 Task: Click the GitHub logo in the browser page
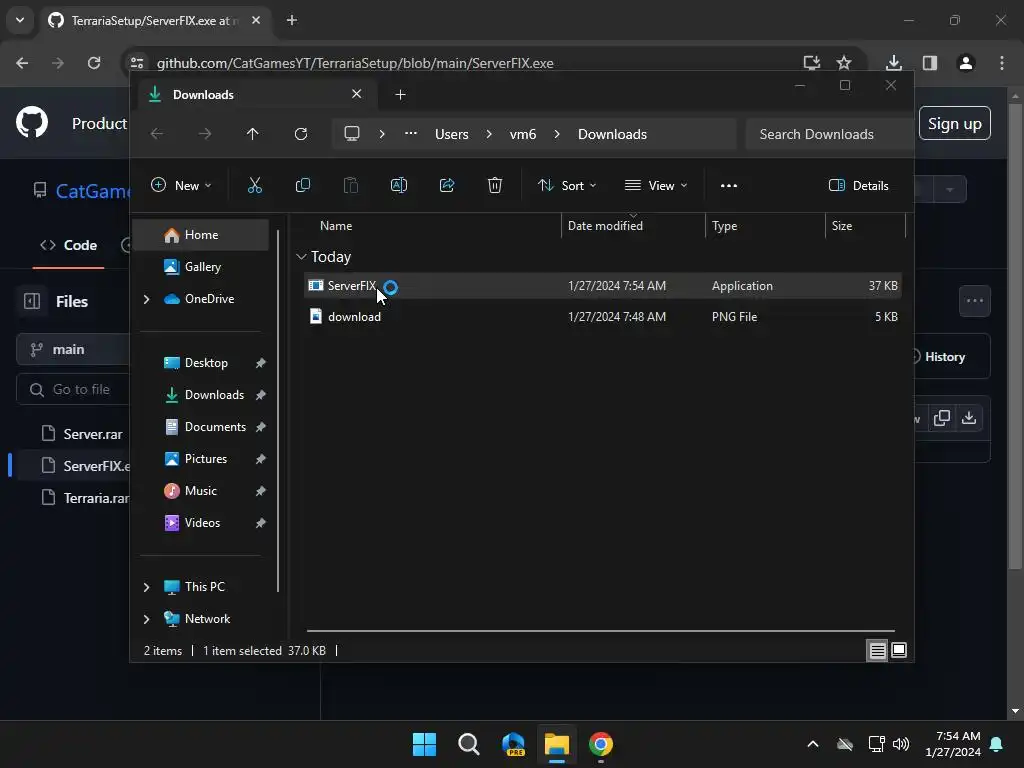click(31, 122)
